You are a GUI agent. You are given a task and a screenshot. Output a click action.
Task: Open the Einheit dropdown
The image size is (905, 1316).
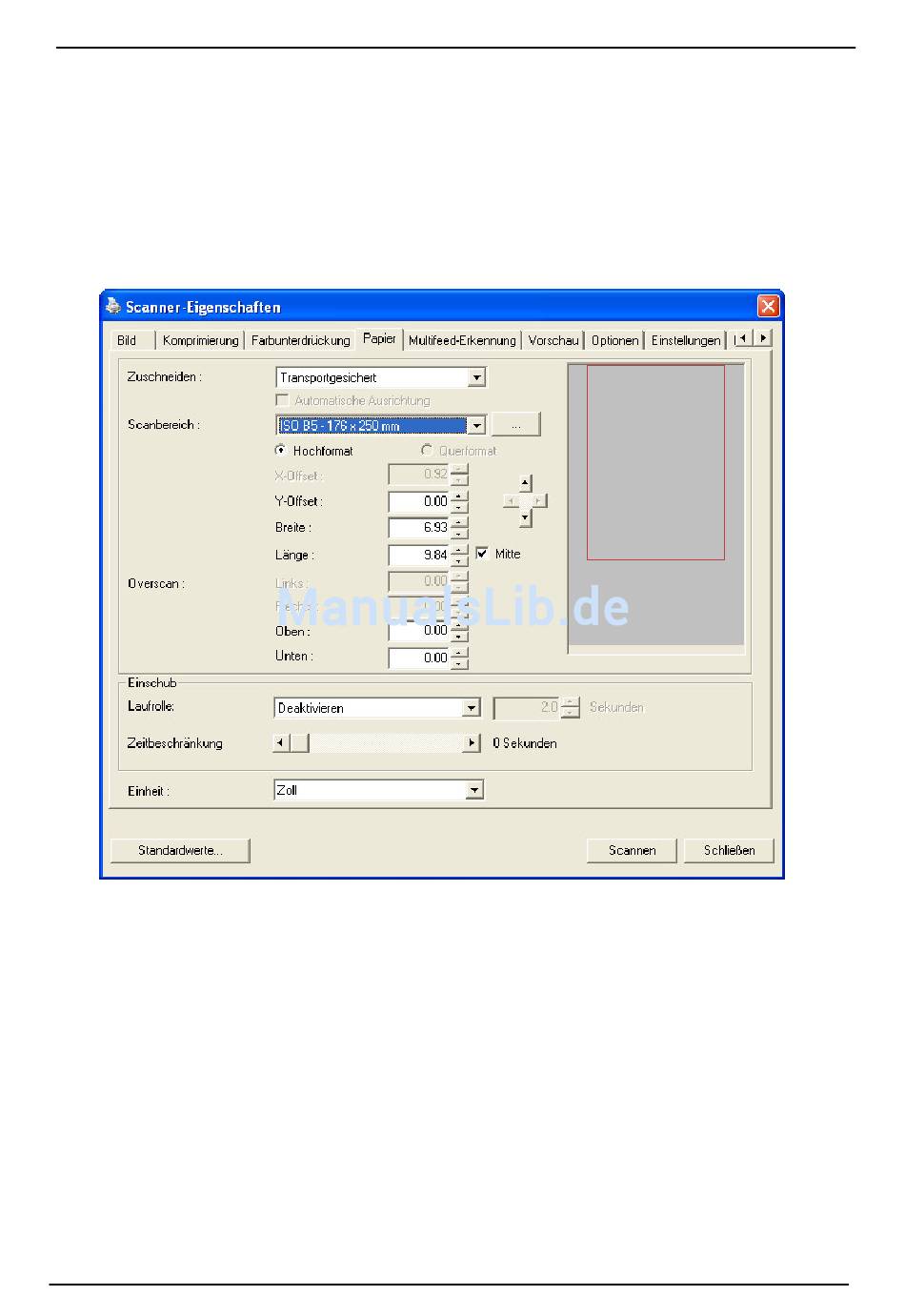pyautogui.click(x=474, y=790)
